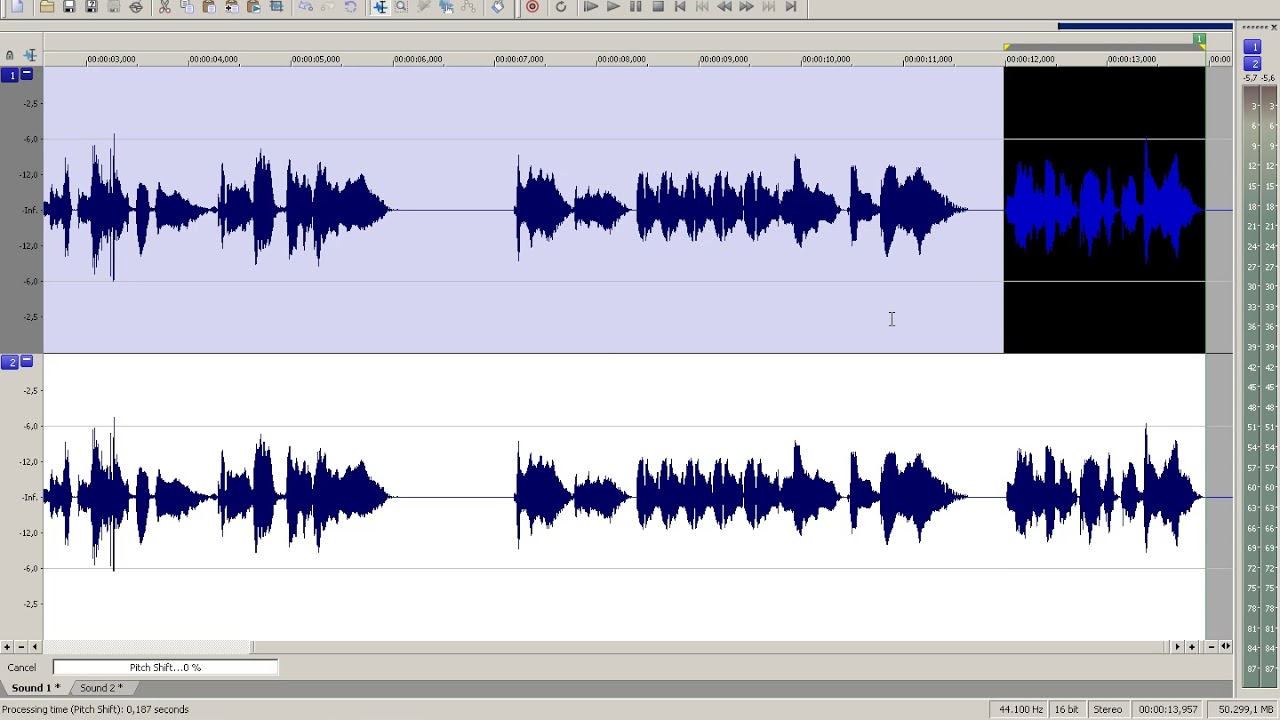Trim/crop to the selection
Screen dimensions: 1280x720
[x=277, y=6]
